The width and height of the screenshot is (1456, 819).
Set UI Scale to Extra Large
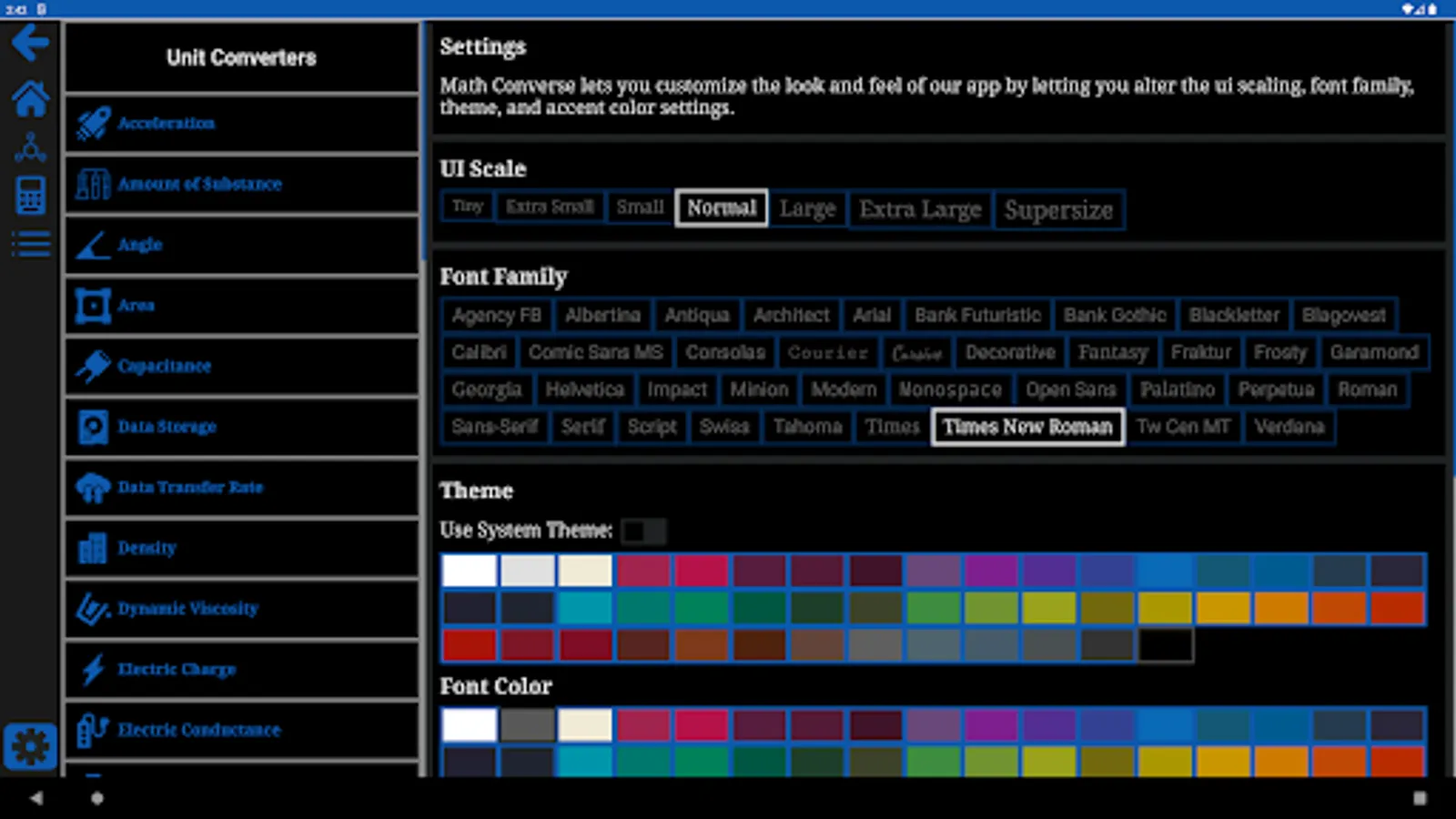[919, 209]
